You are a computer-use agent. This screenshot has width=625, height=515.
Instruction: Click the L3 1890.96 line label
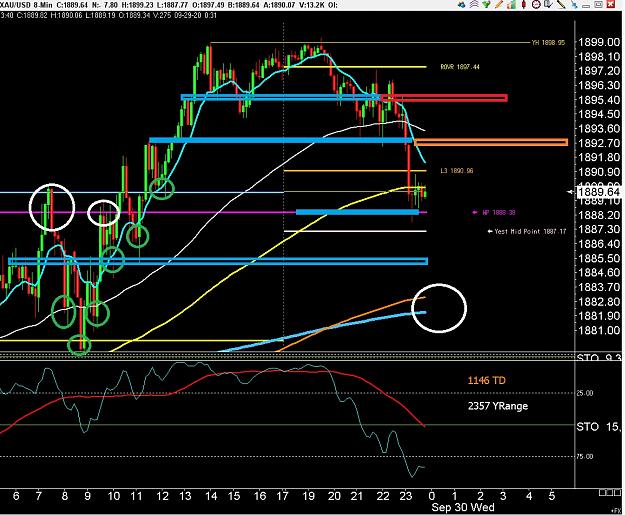tap(457, 171)
